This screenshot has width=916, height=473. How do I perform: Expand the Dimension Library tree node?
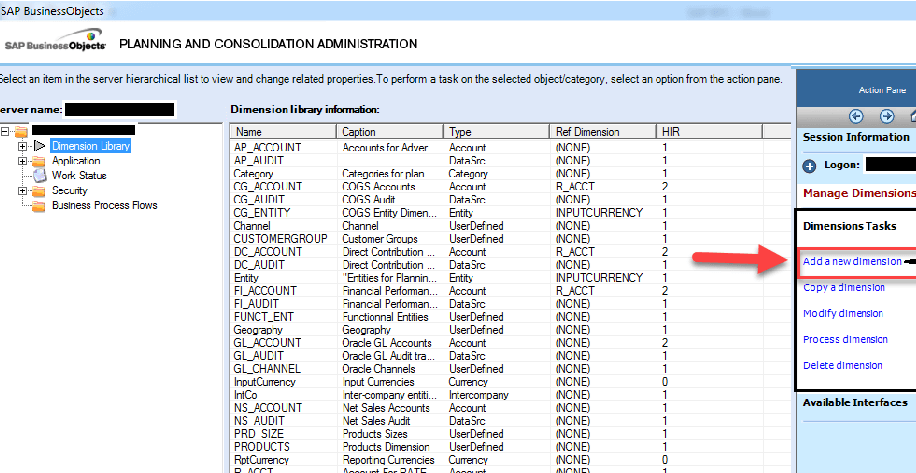click(x=22, y=146)
